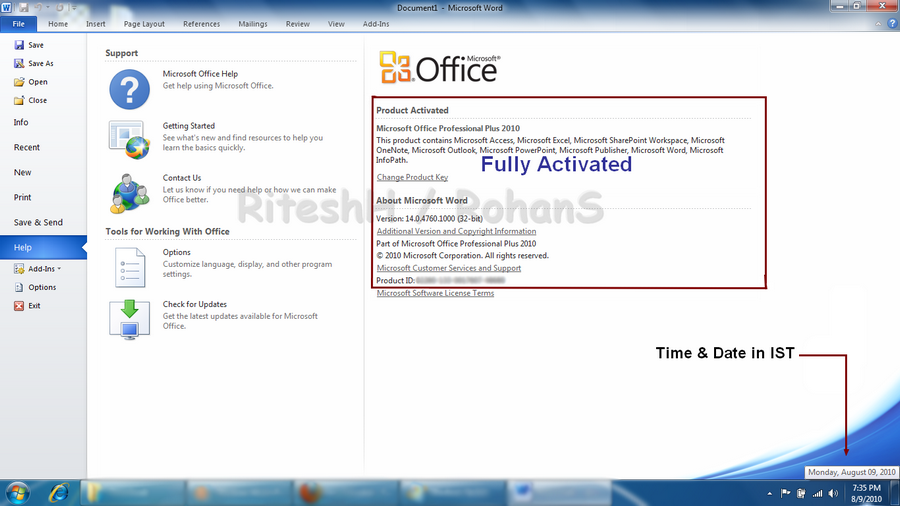The width and height of the screenshot is (900, 506).
Task: Click the Contact Us heading text
Action: tap(181, 178)
